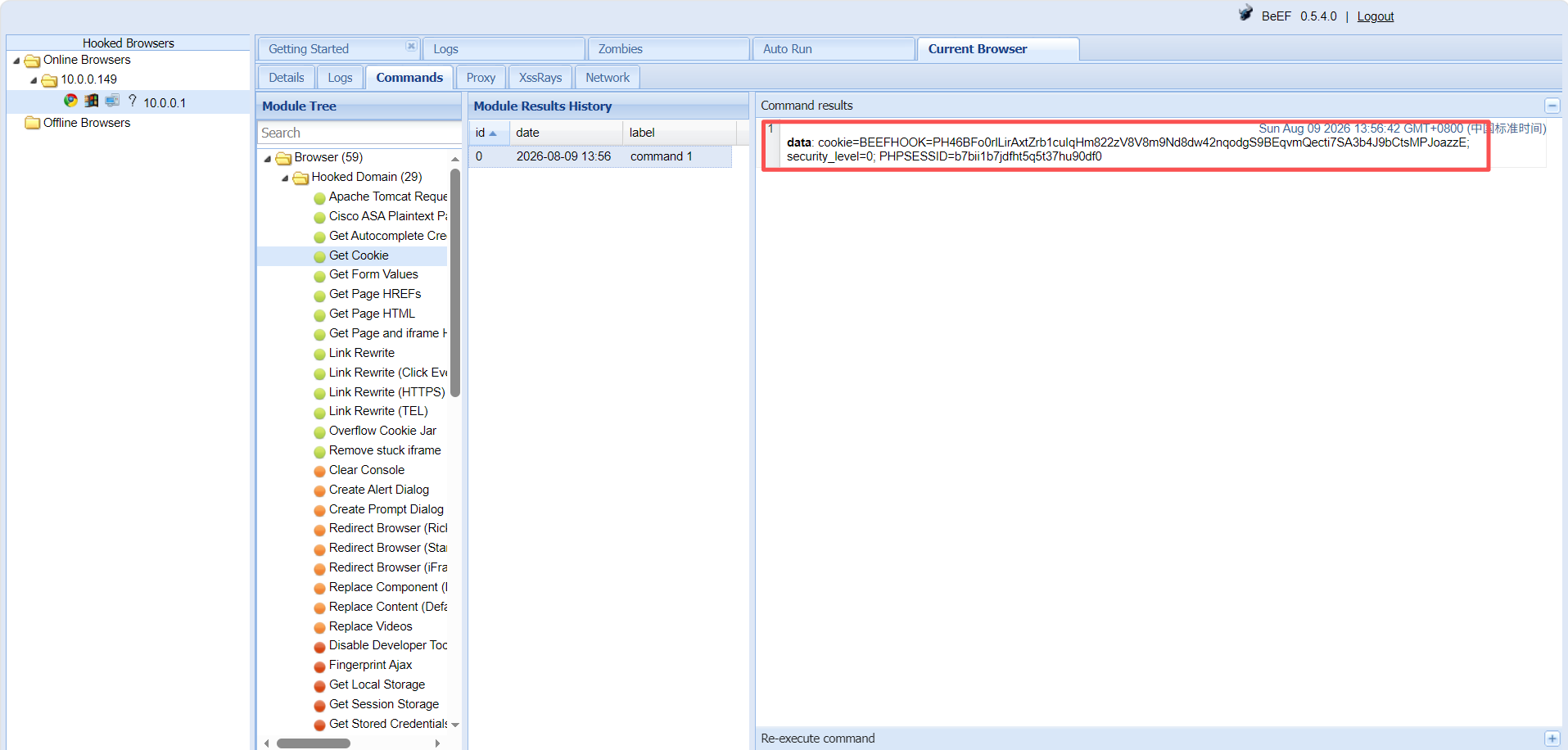This screenshot has width=1568, height=750.
Task: Click green status dot beside Get Cookie
Action: pos(319,256)
